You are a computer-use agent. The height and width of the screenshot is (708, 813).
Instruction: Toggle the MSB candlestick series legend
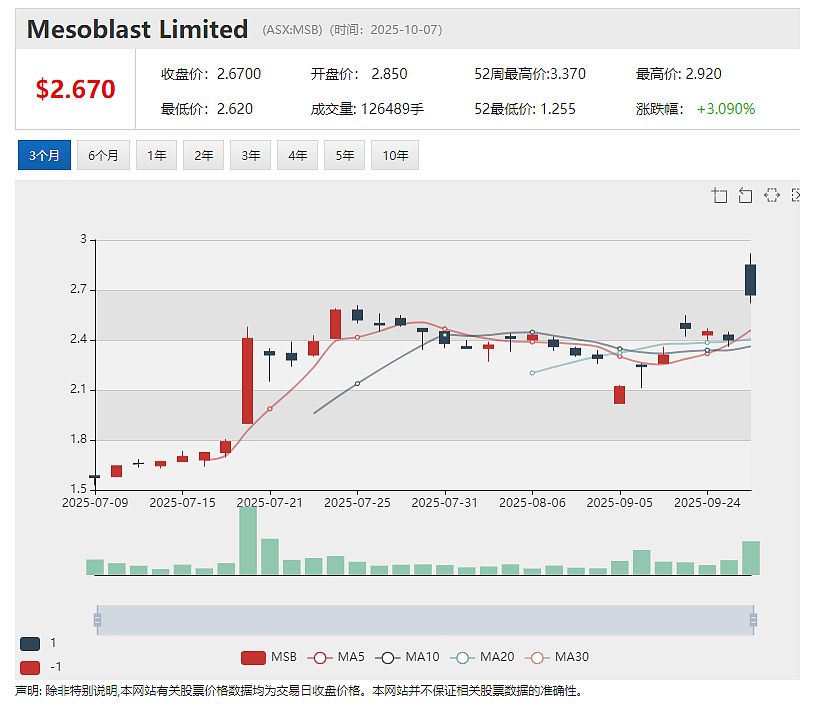269,658
